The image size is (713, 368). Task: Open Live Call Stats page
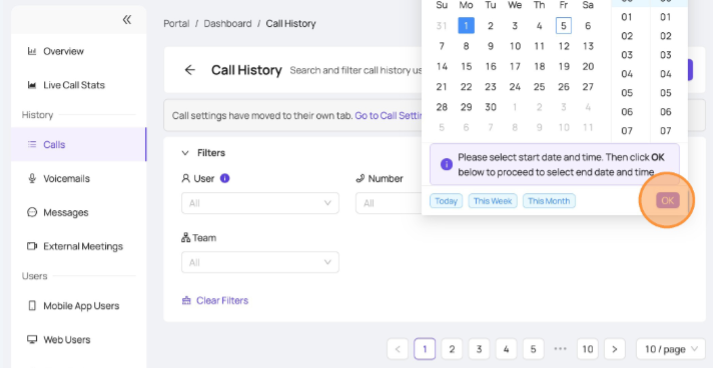[79, 85]
